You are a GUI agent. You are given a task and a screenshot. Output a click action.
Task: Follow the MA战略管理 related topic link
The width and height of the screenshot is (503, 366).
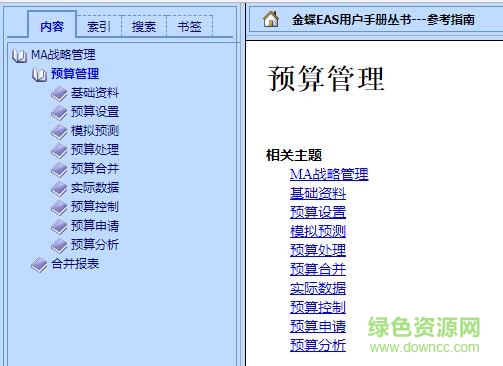pyautogui.click(x=329, y=174)
